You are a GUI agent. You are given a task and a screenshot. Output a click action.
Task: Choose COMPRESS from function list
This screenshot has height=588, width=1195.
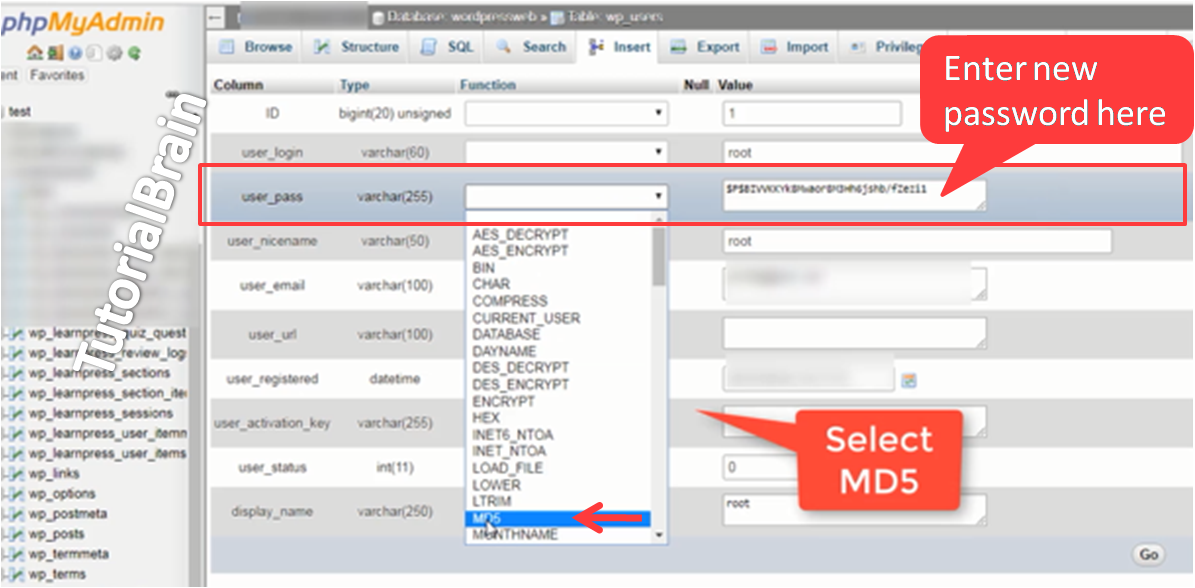[x=558, y=301]
